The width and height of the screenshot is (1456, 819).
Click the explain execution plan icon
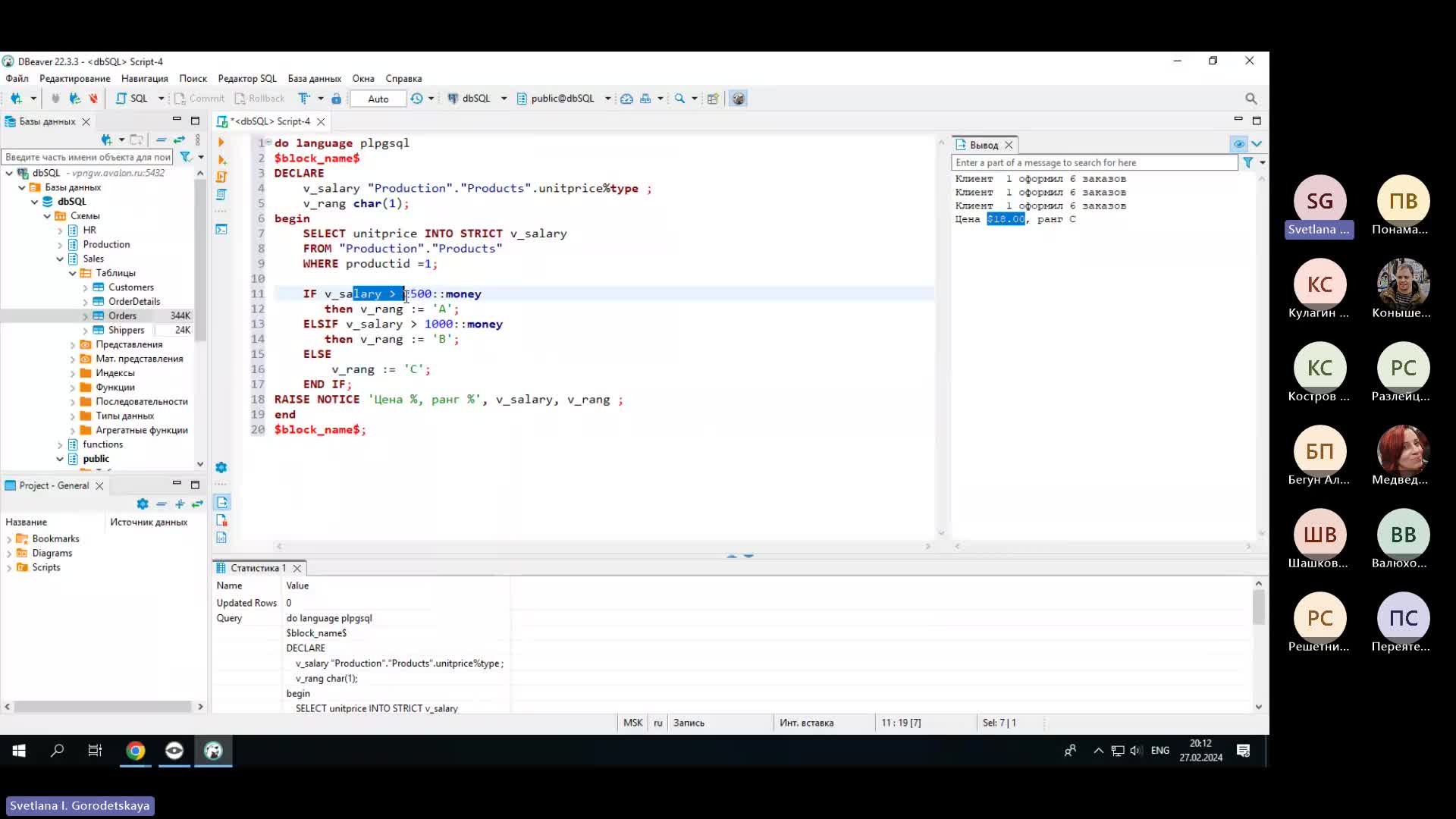221,194
